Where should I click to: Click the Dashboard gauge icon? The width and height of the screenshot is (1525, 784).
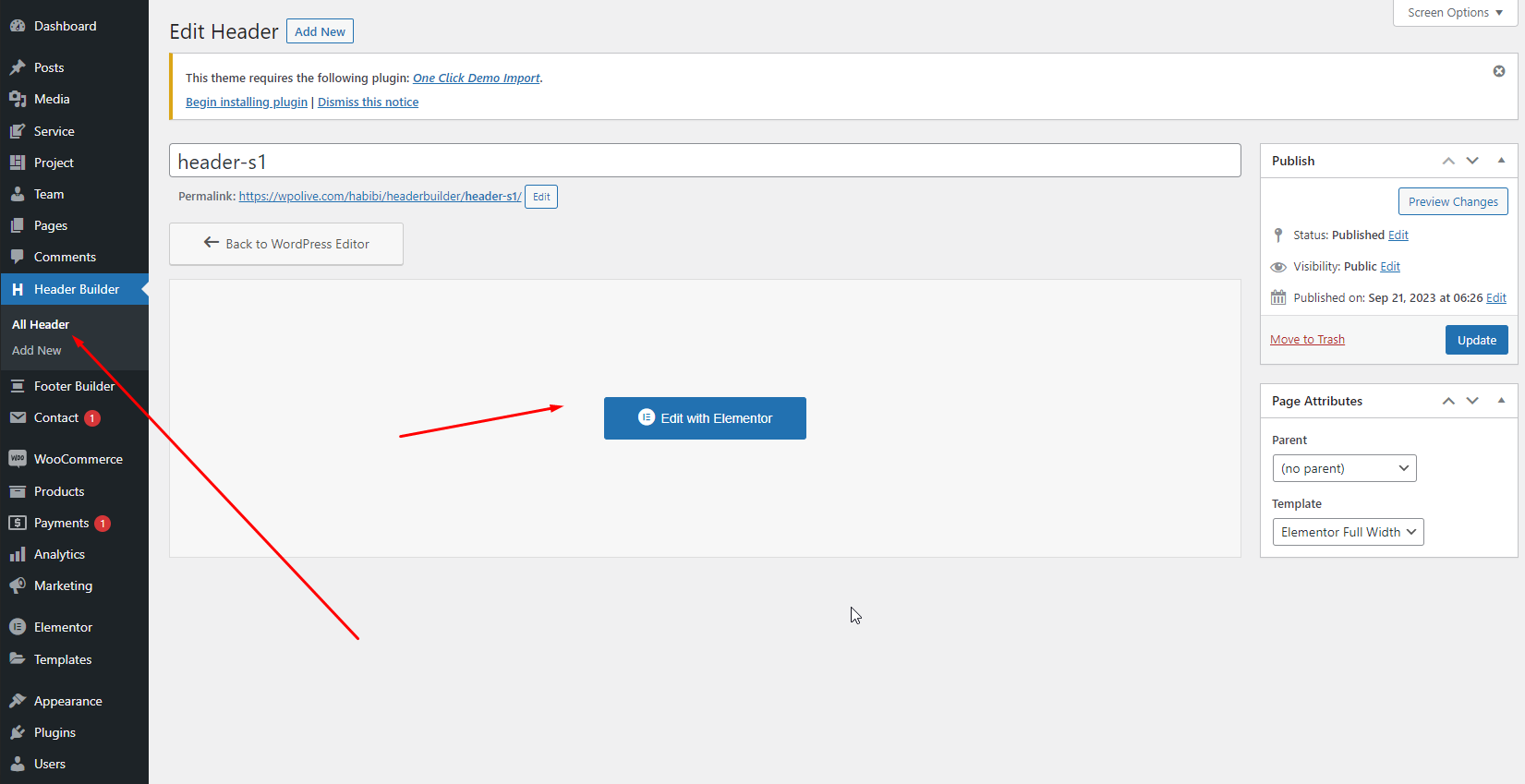(18, 26)
